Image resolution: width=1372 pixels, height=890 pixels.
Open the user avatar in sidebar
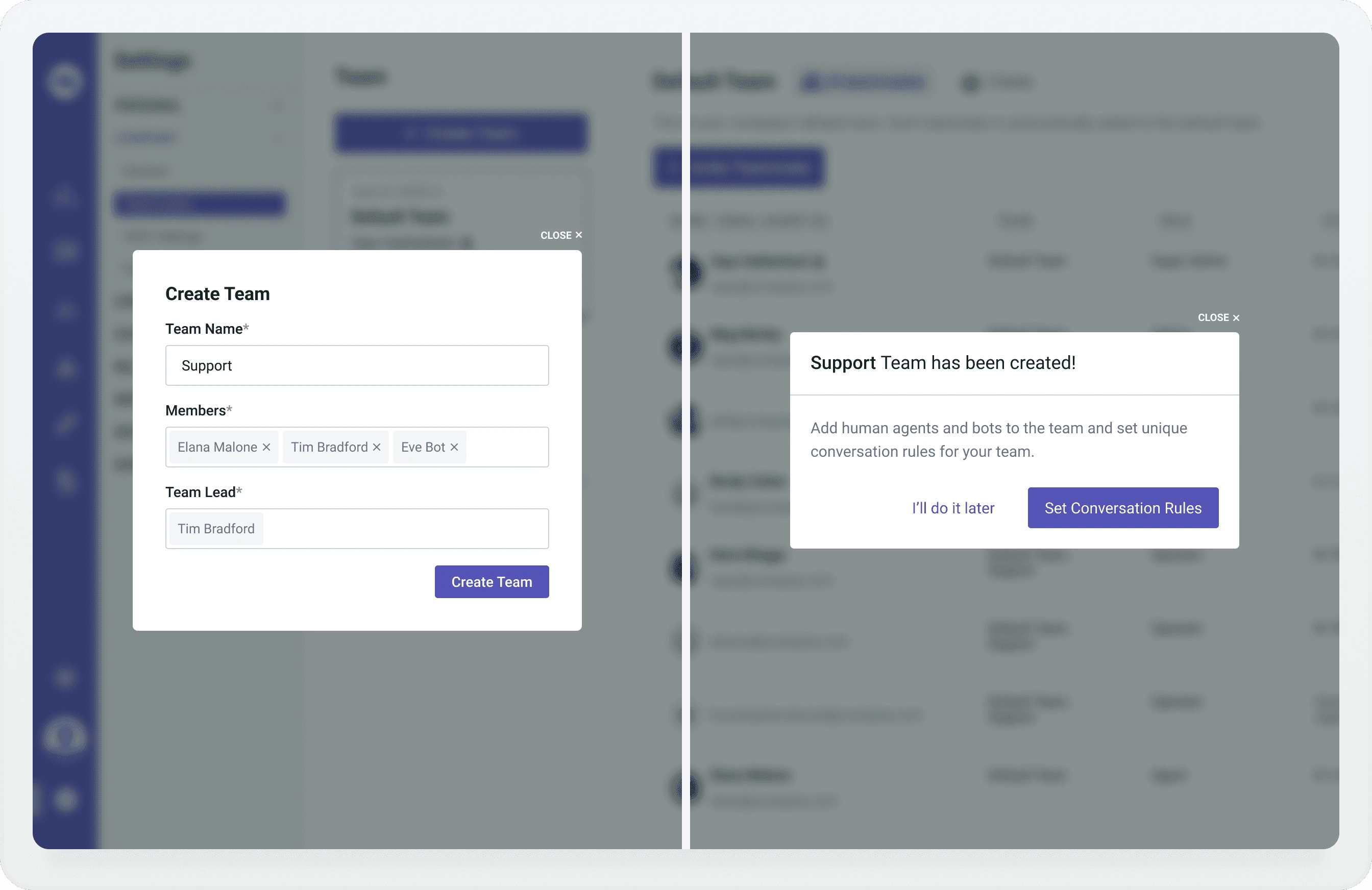pos(64,737)
